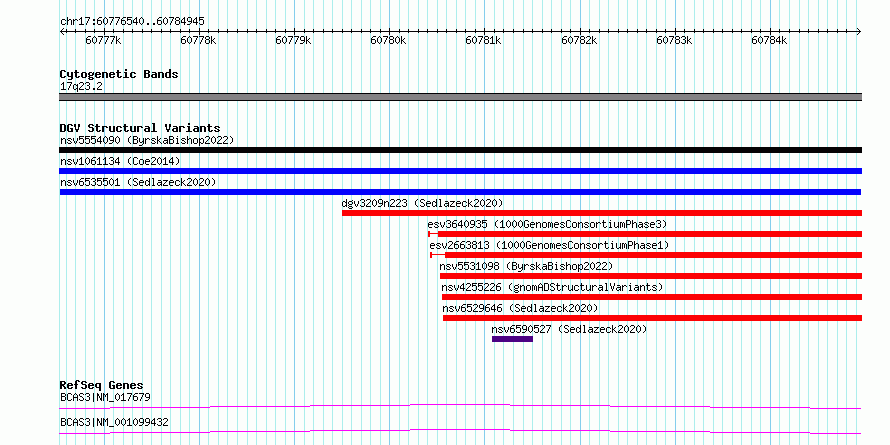Viewport: 890px width, 445px height.
Task: Click the purple nsv6590527 variant bar
Action: pos(513,339)
